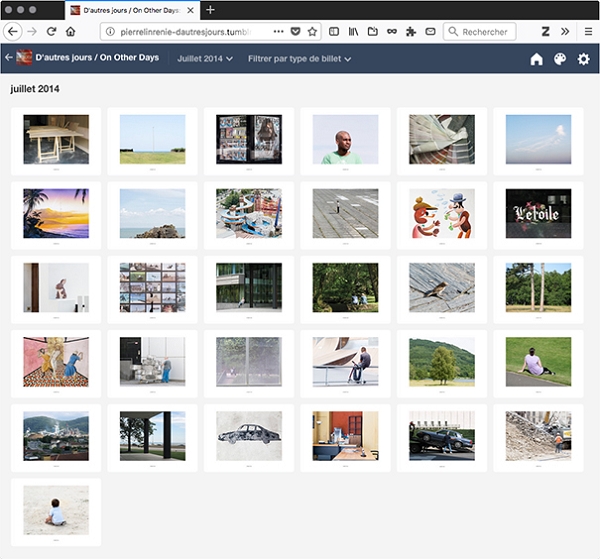
Task: Select the D'autres jours browser tab
Action: click(130, 9)
